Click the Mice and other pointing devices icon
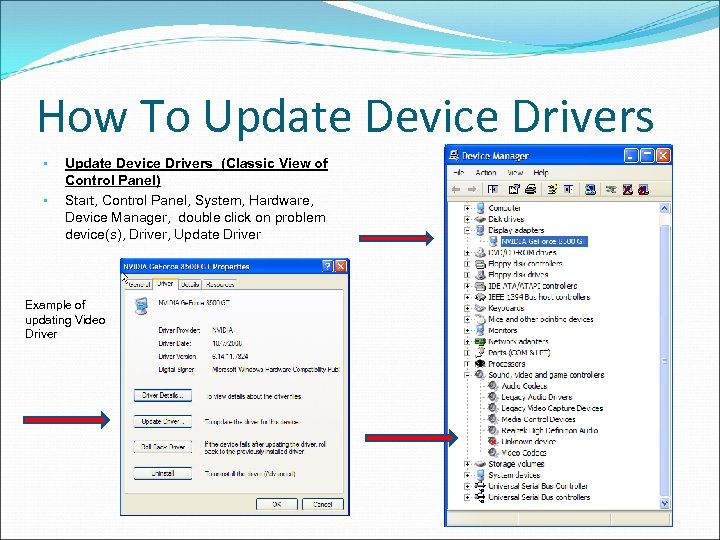Screen dimensions: 720x540 (480, 319)
